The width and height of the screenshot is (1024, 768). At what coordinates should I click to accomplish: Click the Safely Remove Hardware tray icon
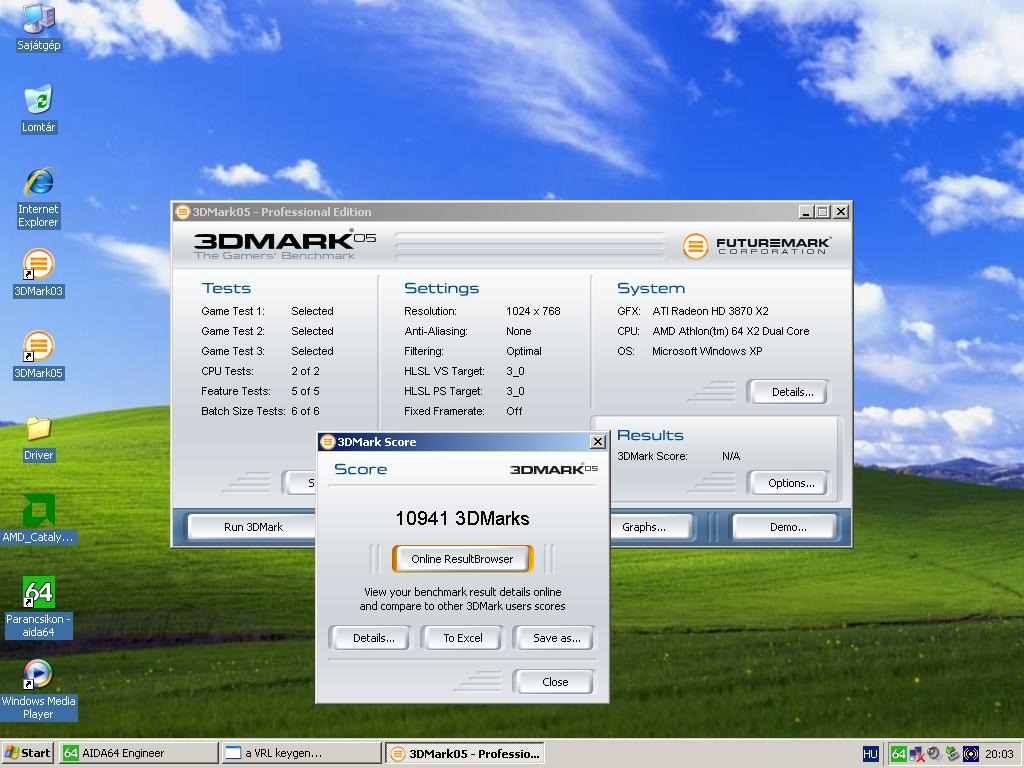point(952,754)
